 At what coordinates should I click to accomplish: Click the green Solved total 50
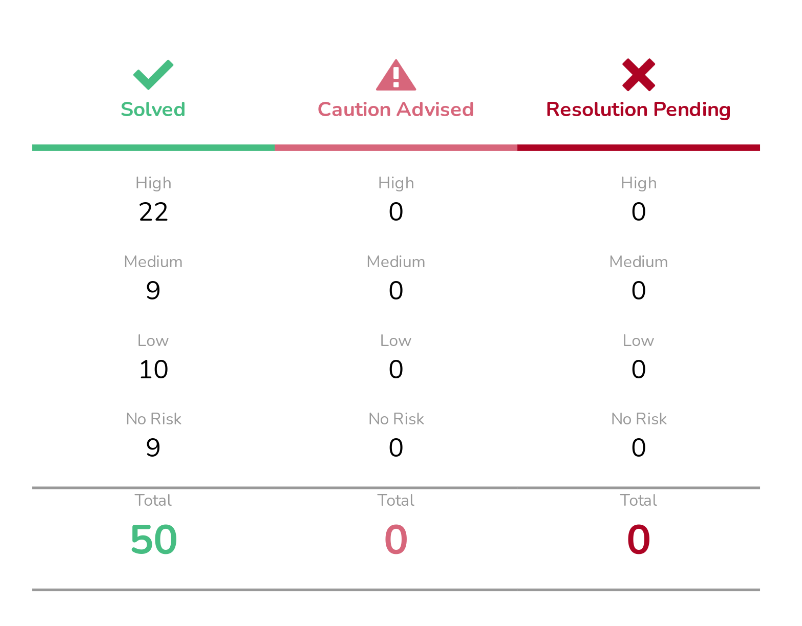point(153,540)
